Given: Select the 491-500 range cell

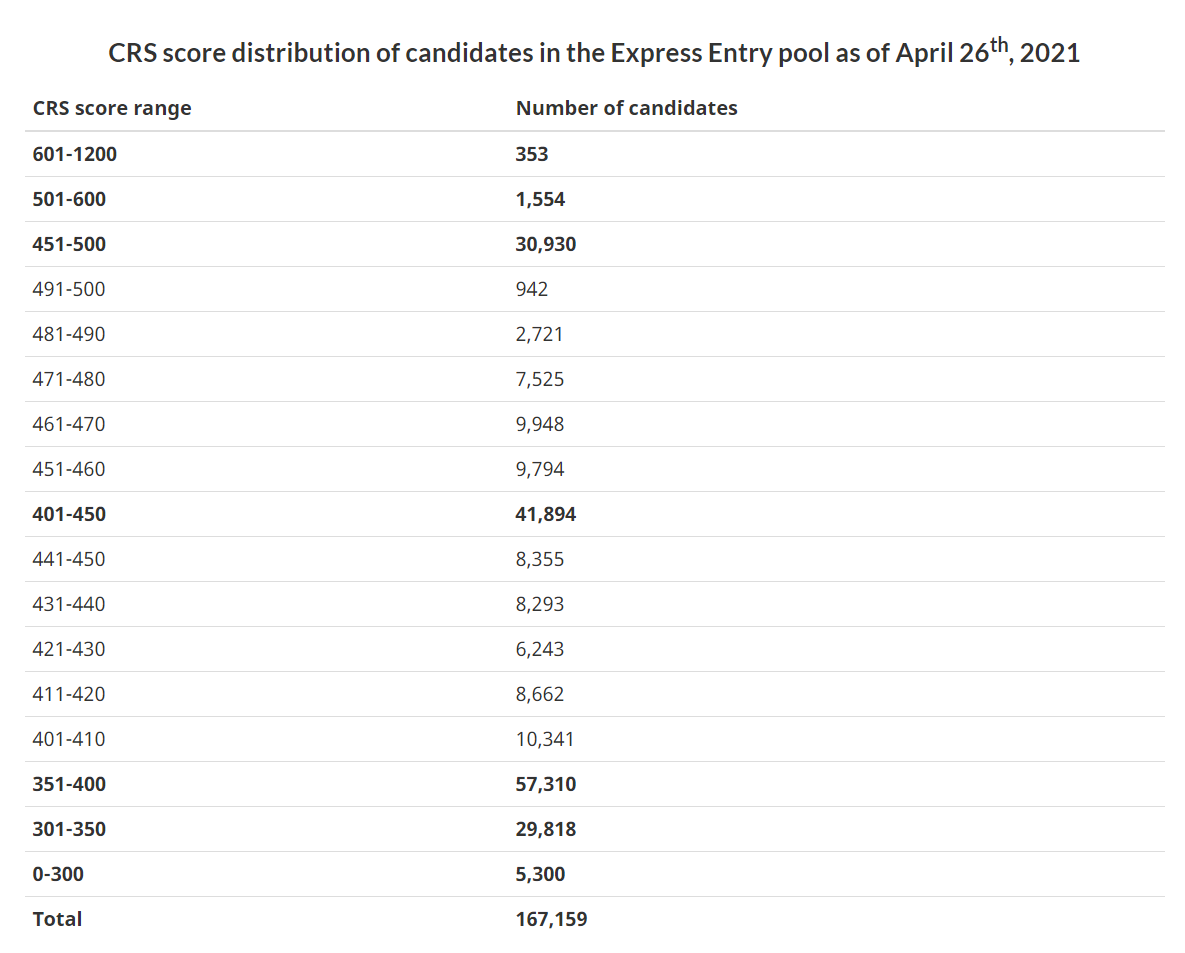Looking at the screenshot, I should (69, 289).
